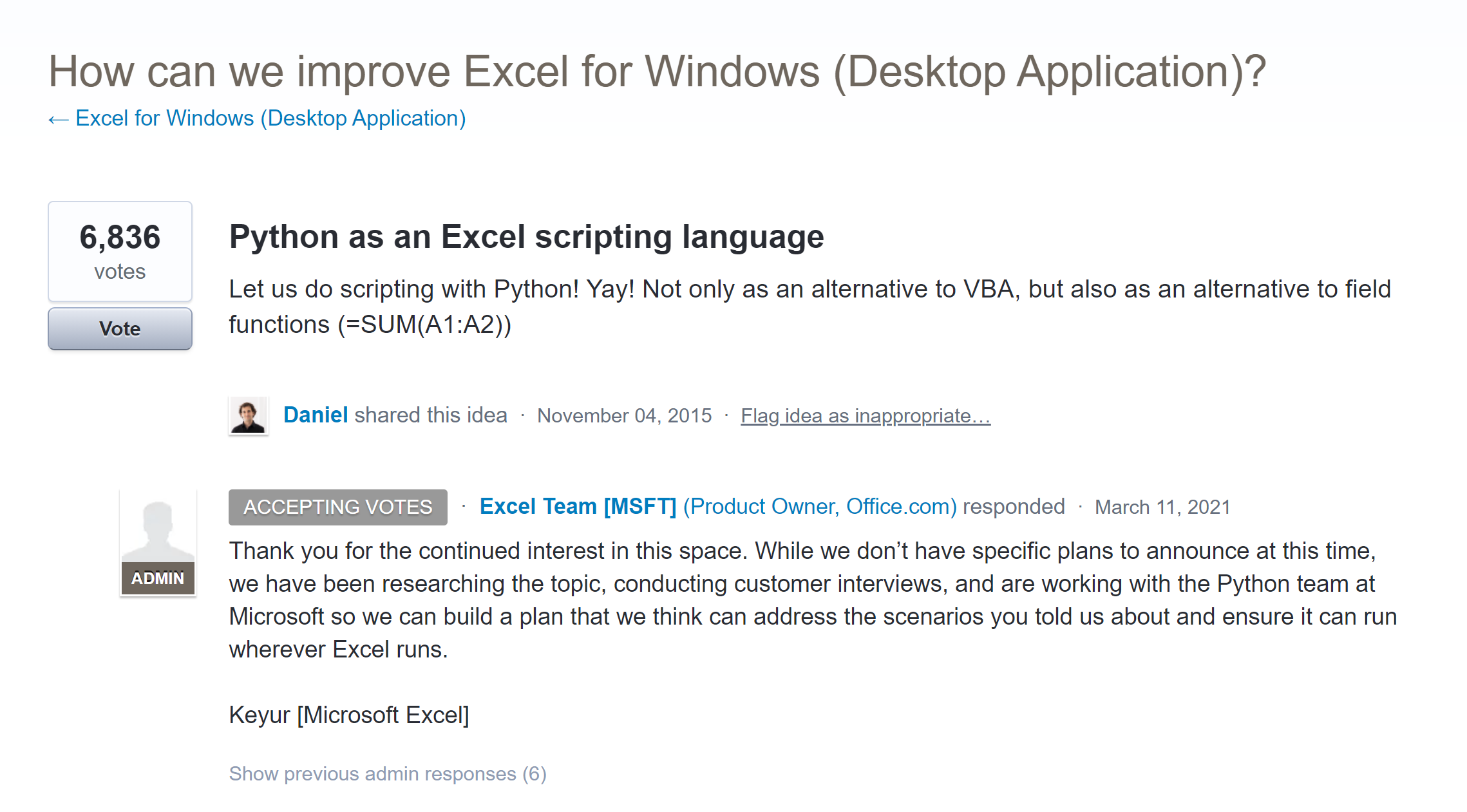Viewport: 1467px width, 812px height.
Task: Open the Excel for Windows (Desktop Application) link
Action: pos(270,118)
